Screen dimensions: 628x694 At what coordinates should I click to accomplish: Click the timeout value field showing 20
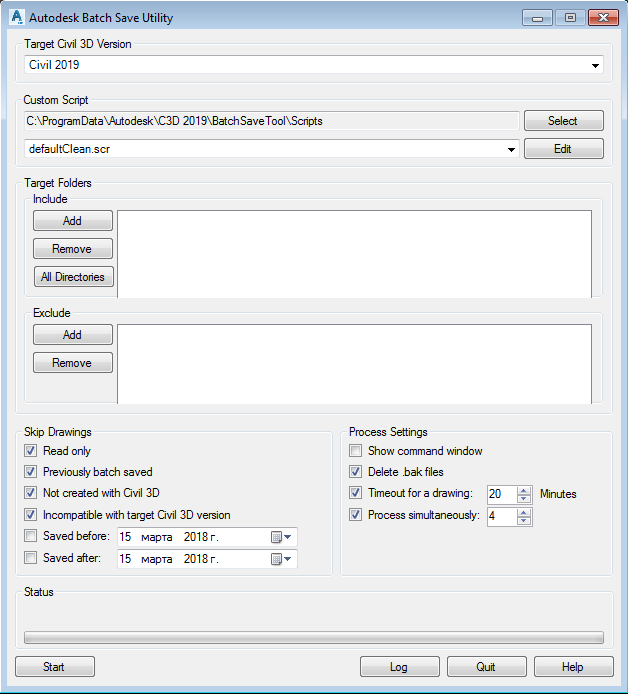point(502,494)
